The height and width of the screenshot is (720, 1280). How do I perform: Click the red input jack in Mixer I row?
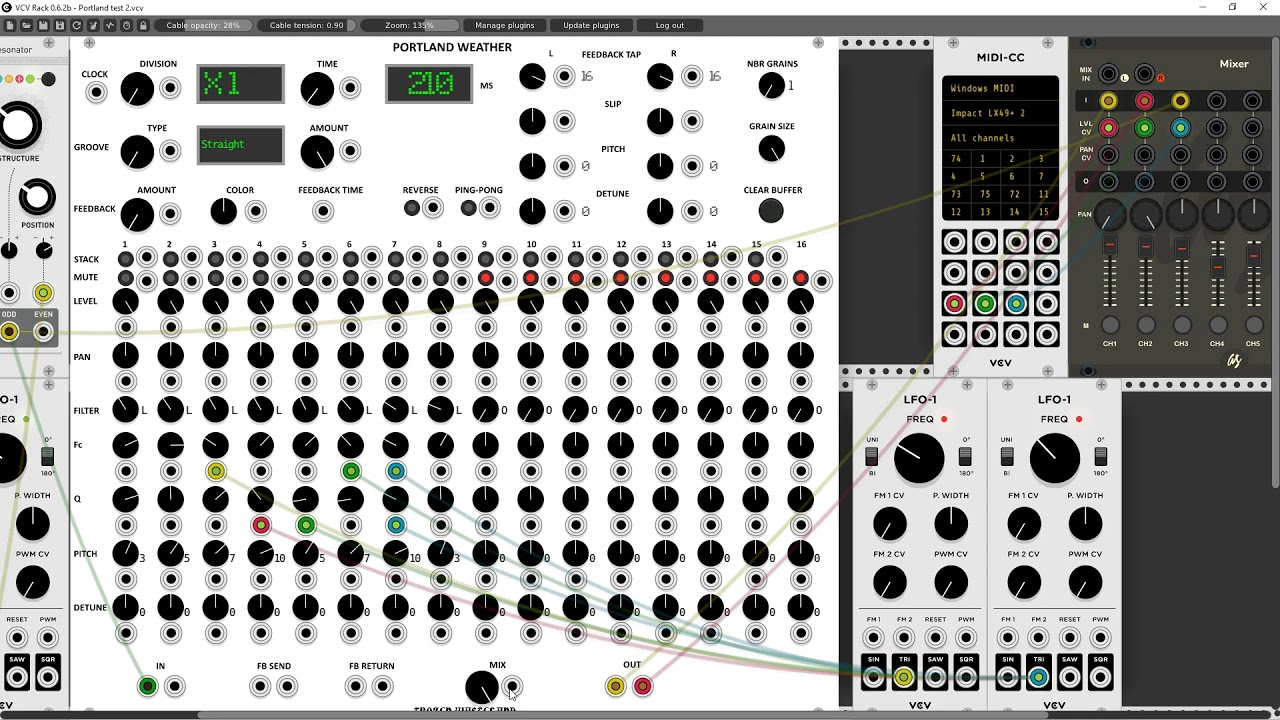coord(1144,101)
